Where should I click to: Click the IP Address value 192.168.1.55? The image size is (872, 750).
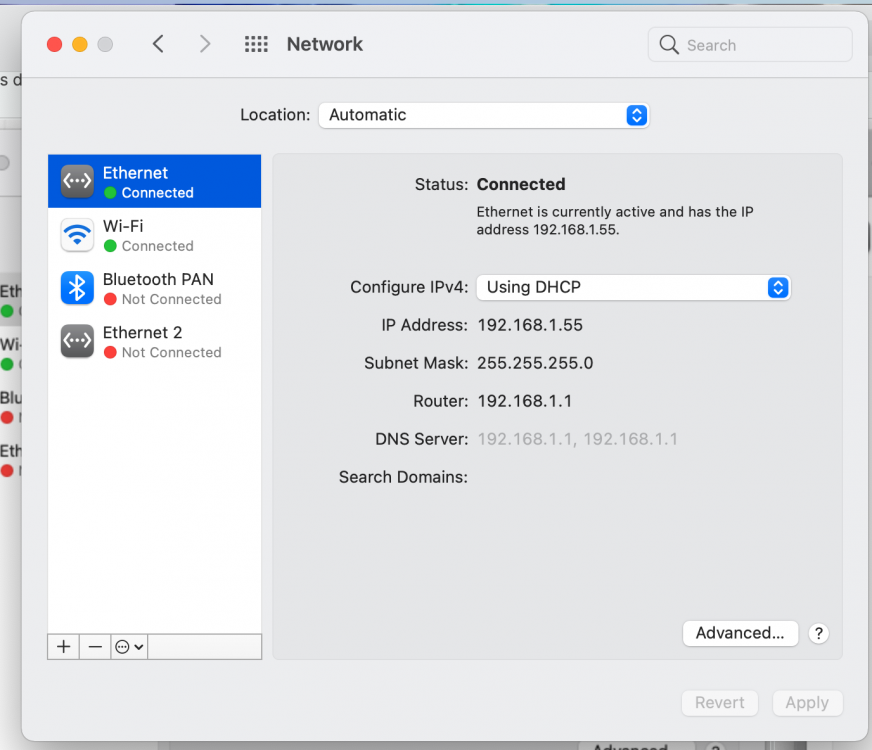click(530, 325)
